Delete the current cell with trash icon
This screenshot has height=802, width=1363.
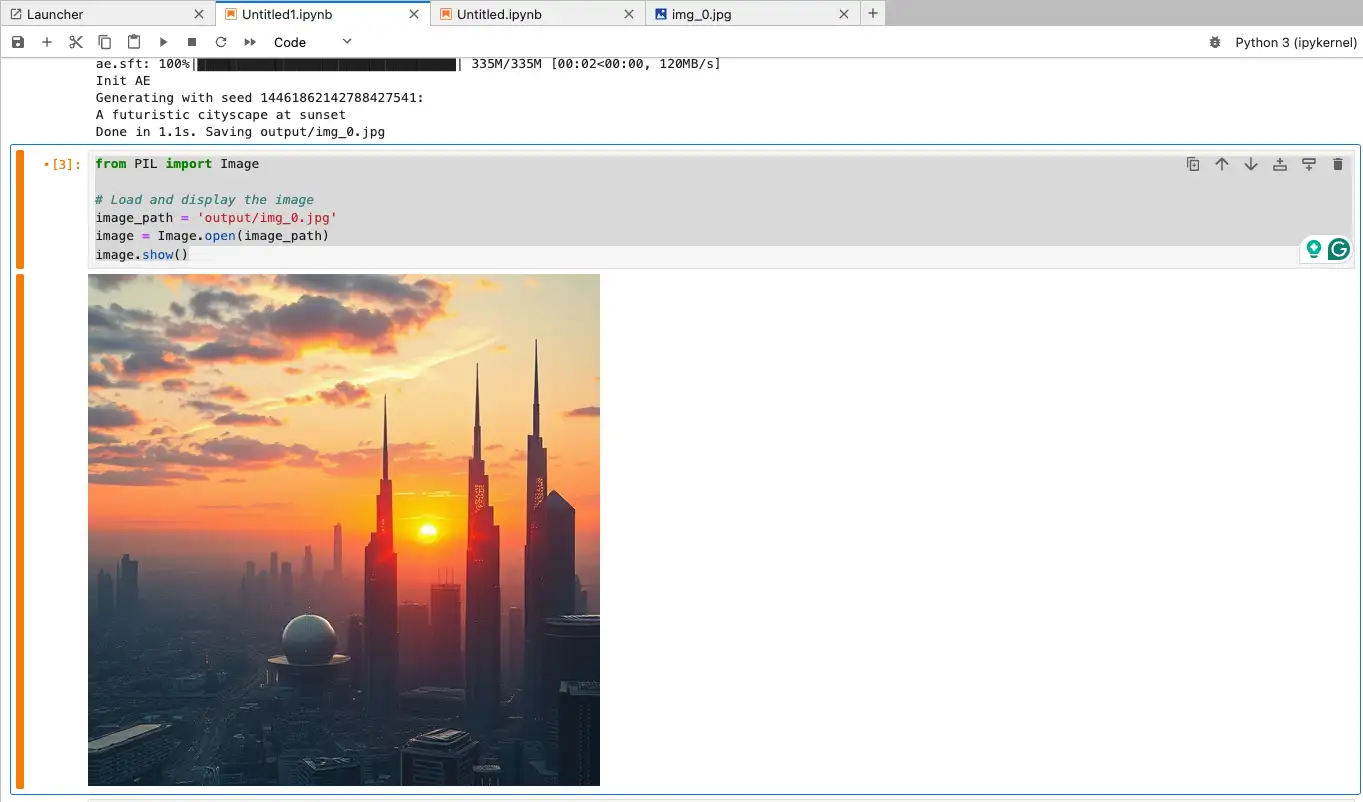pyautogui.click(x=1338, y=164)
